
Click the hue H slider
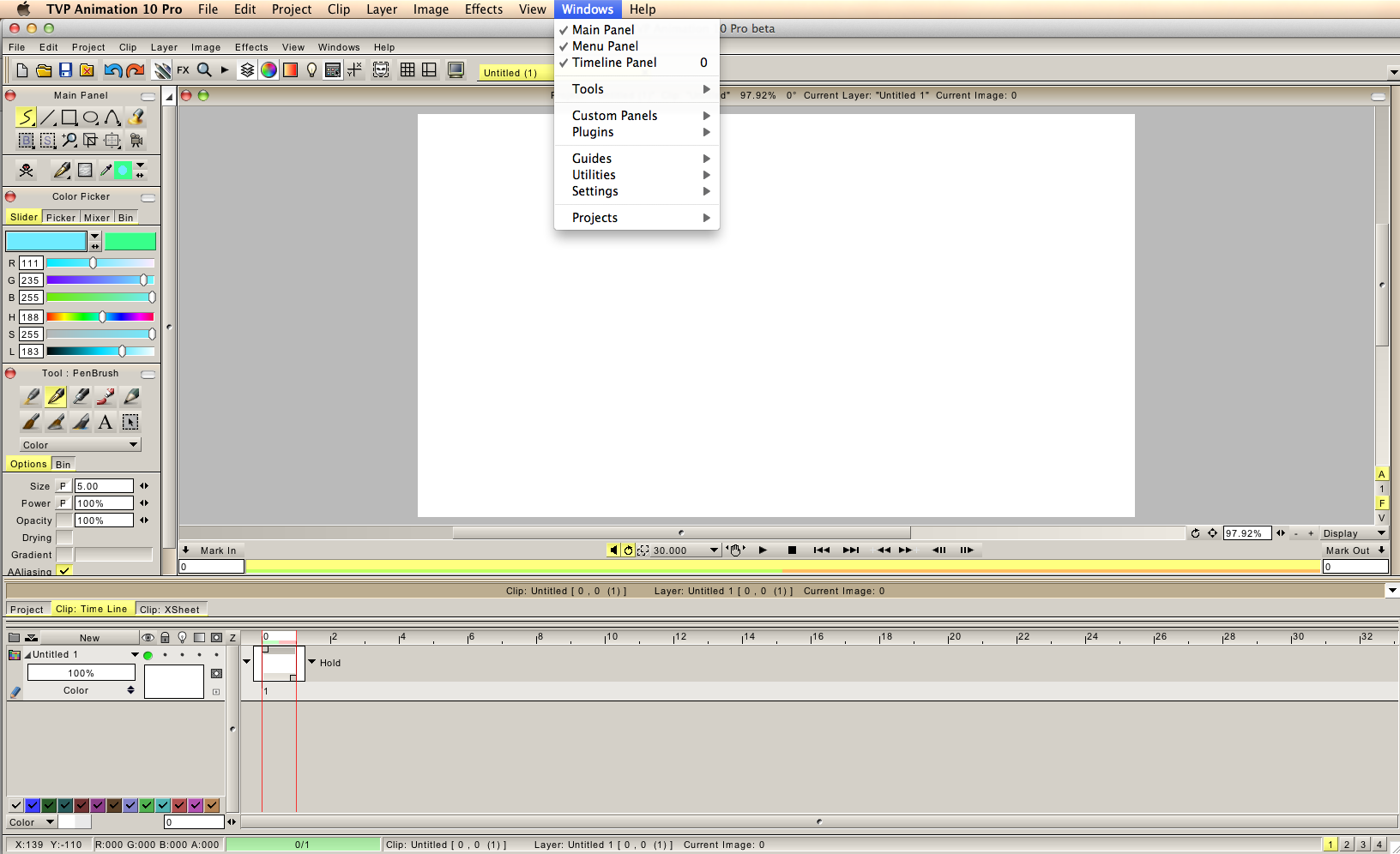click(x=100, y=317)
